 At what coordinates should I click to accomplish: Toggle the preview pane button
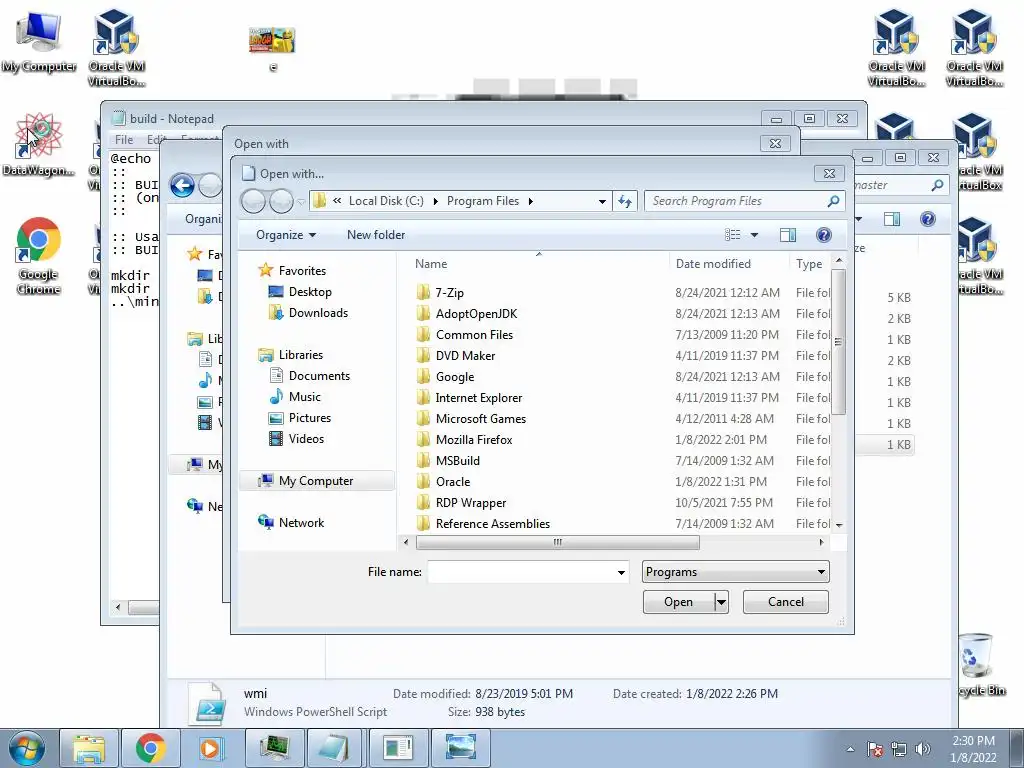[788, 235]
